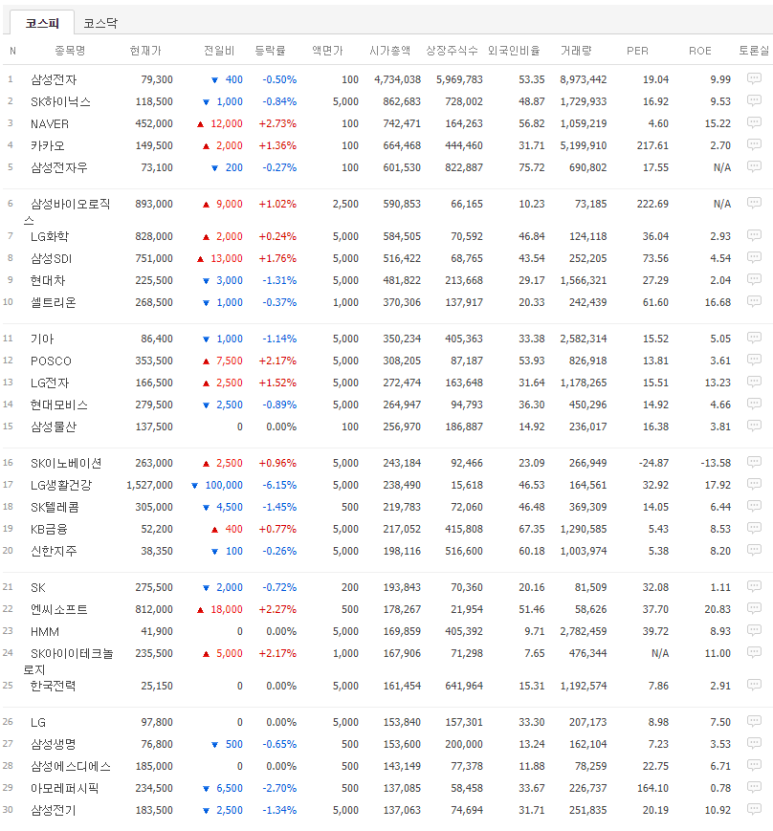Open discussion room icon for 삼성전자우
Image resolution: width=773 pixels, height=831 pixels.
[x=753, y=167]
